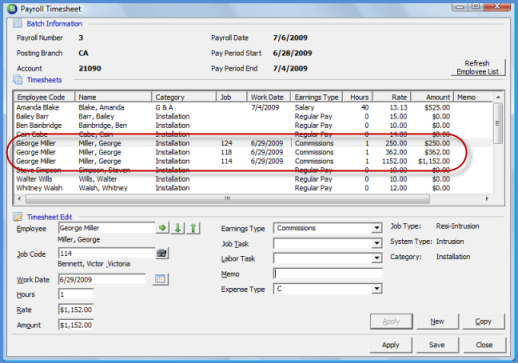Click the Timesheet Edit section icon
The height and width of the screenshot is (363, 518).
[x=17, y=217]
